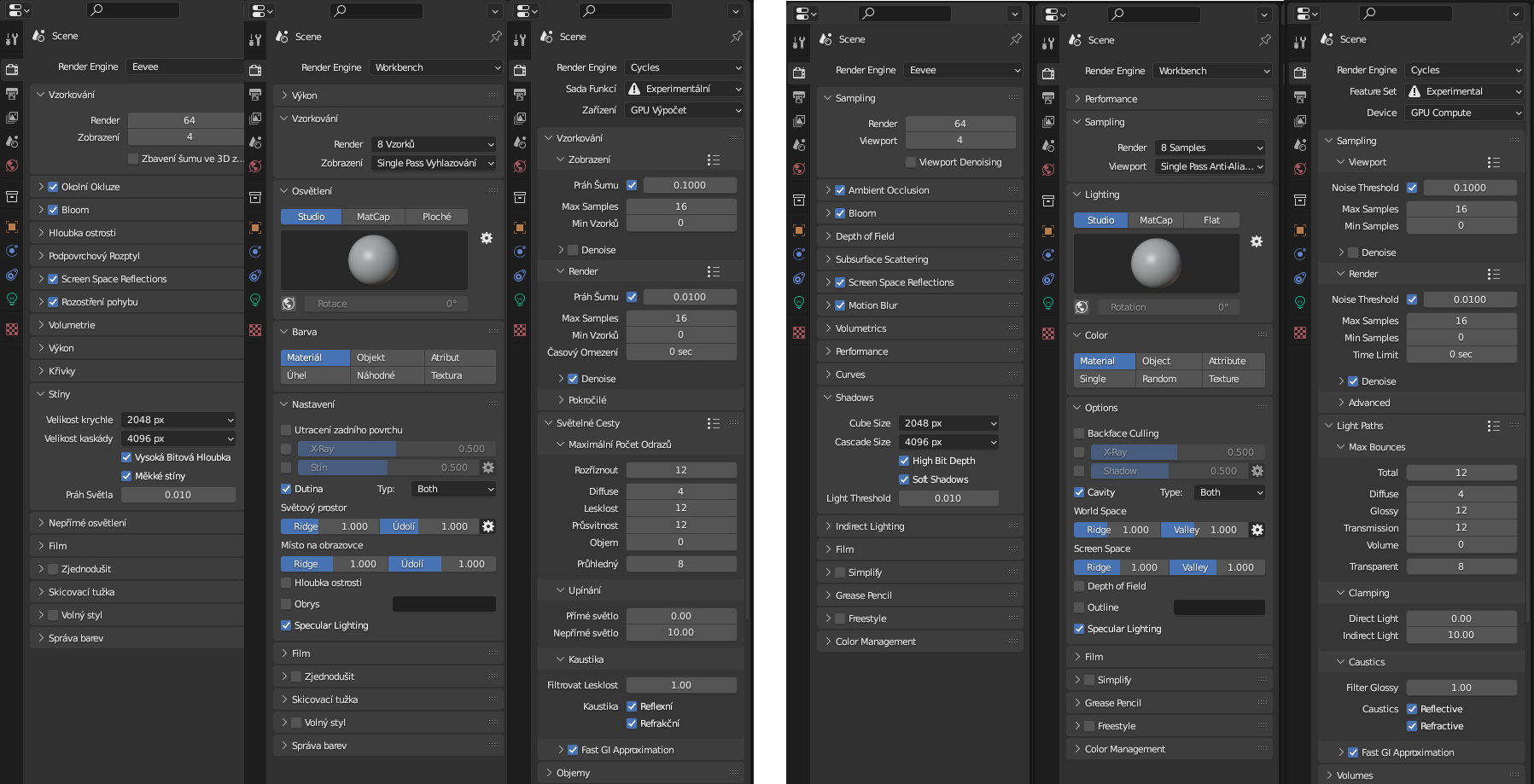Toggle Motion Blur checkbox

840,305
